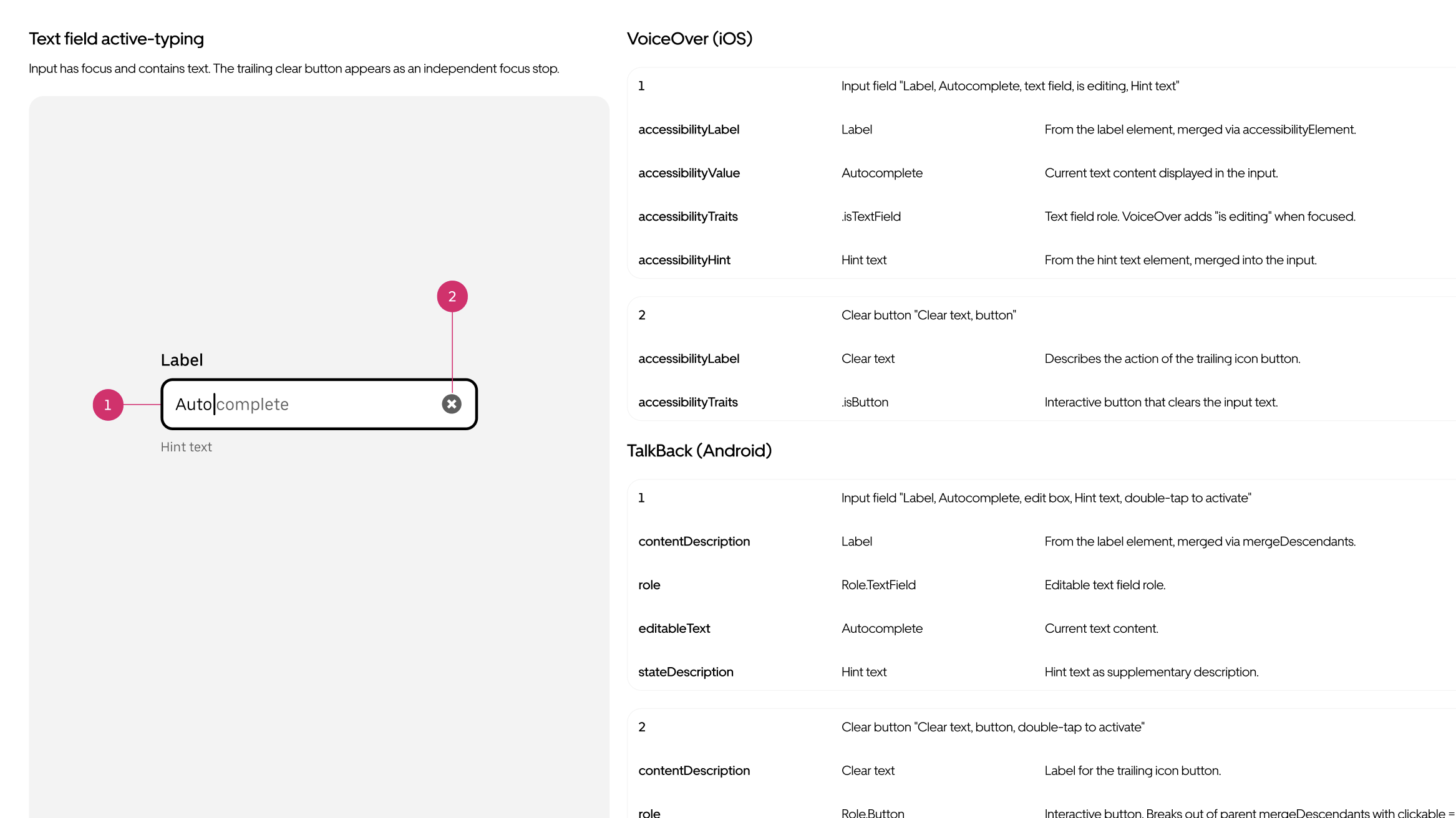Viewport: 1456px width, 818px height.
Task: Click the VoiceOver 'Clear button "Clear text, button"' row
Action: (928, 315)
